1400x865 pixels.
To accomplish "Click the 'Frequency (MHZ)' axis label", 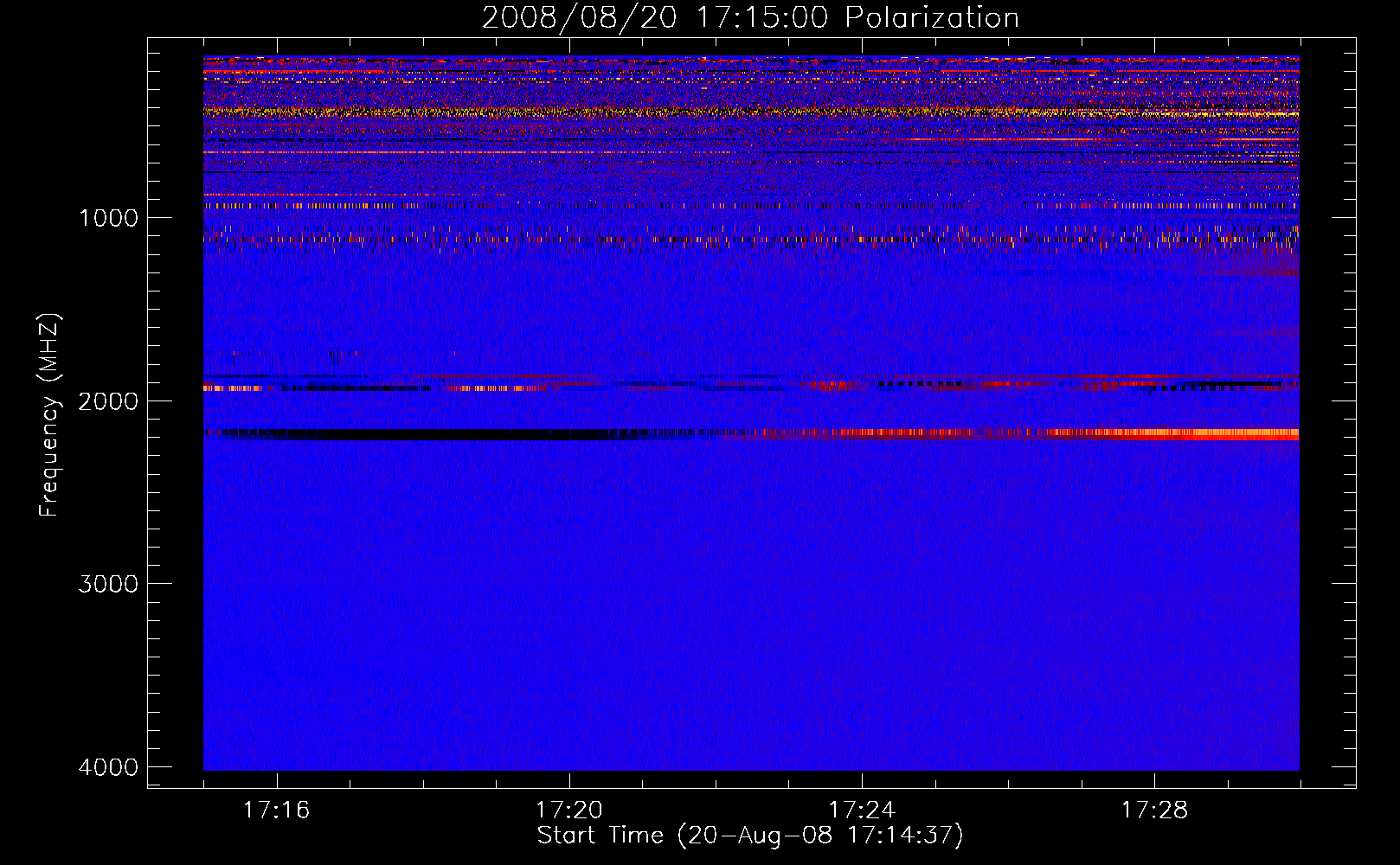I will [x=49, y=415].
